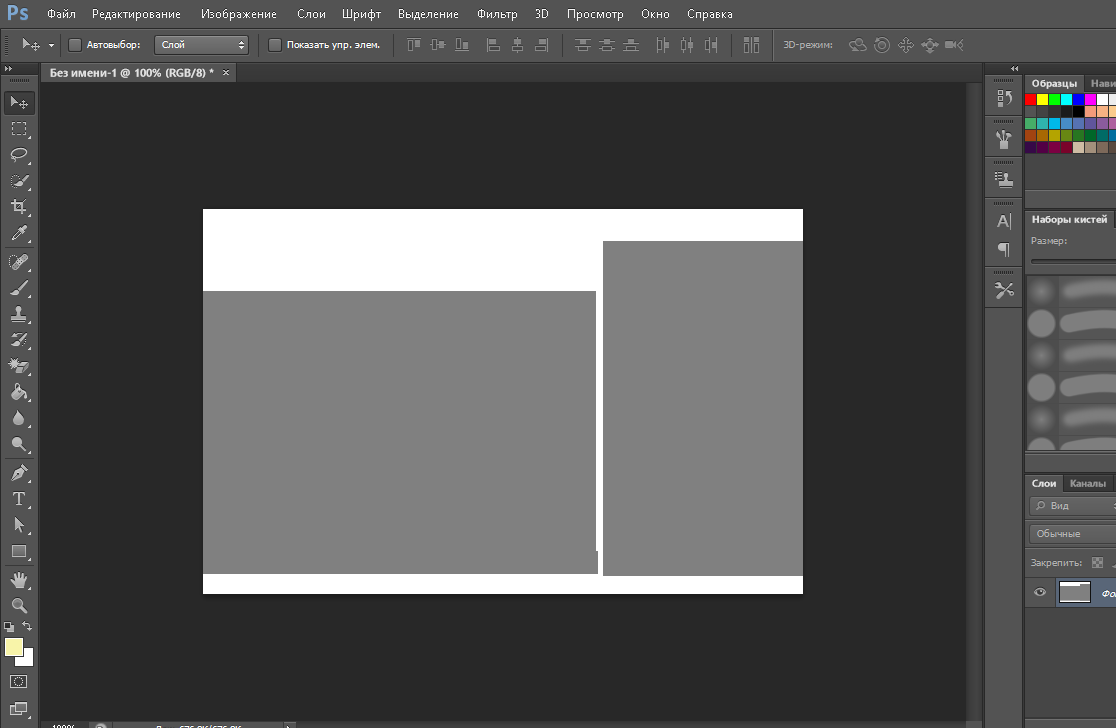This screenshot has width=1116, height=728.
Task: Click the layer thumbnail in Слои panel
Action: point(1074,592)
